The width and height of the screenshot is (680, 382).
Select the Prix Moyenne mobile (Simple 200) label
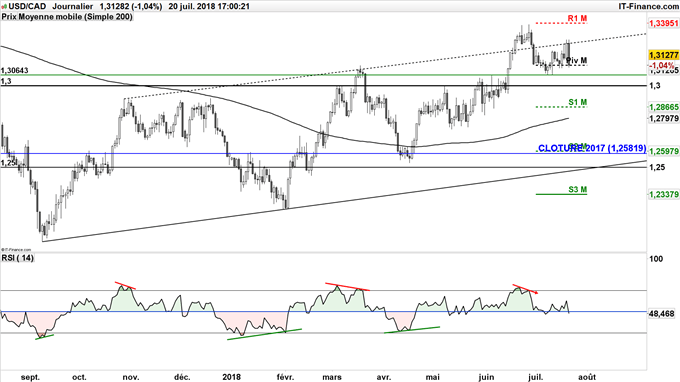coord(67,16)
